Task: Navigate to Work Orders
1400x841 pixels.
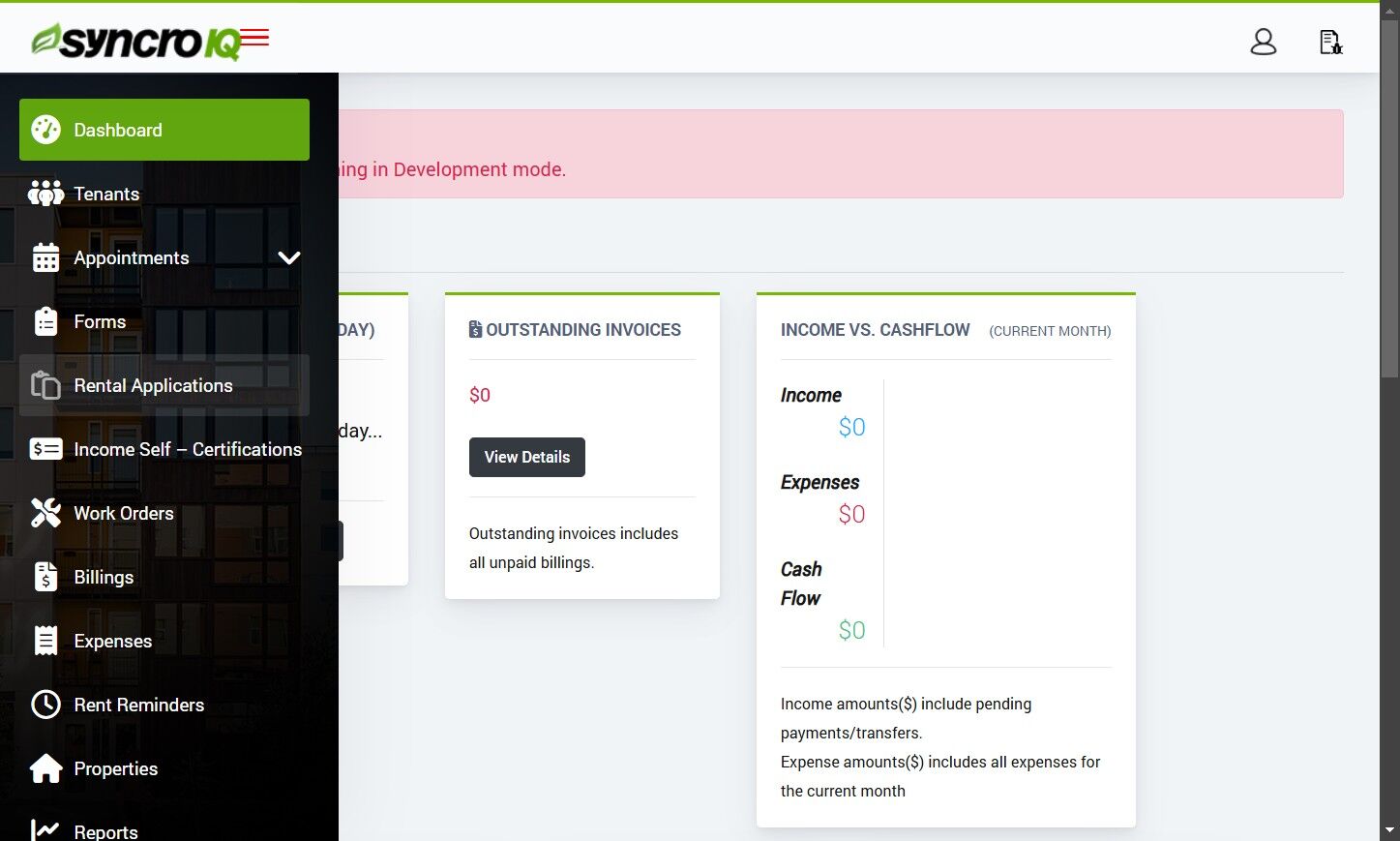Action: point(164,513)
